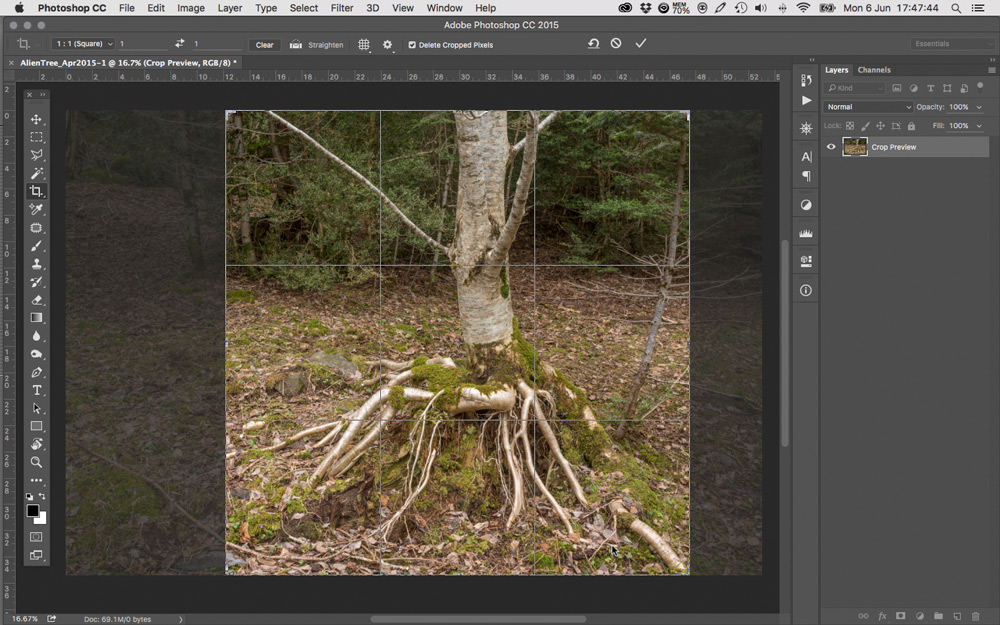Pick the Eyedropper tool

click(x=37, y=209)
